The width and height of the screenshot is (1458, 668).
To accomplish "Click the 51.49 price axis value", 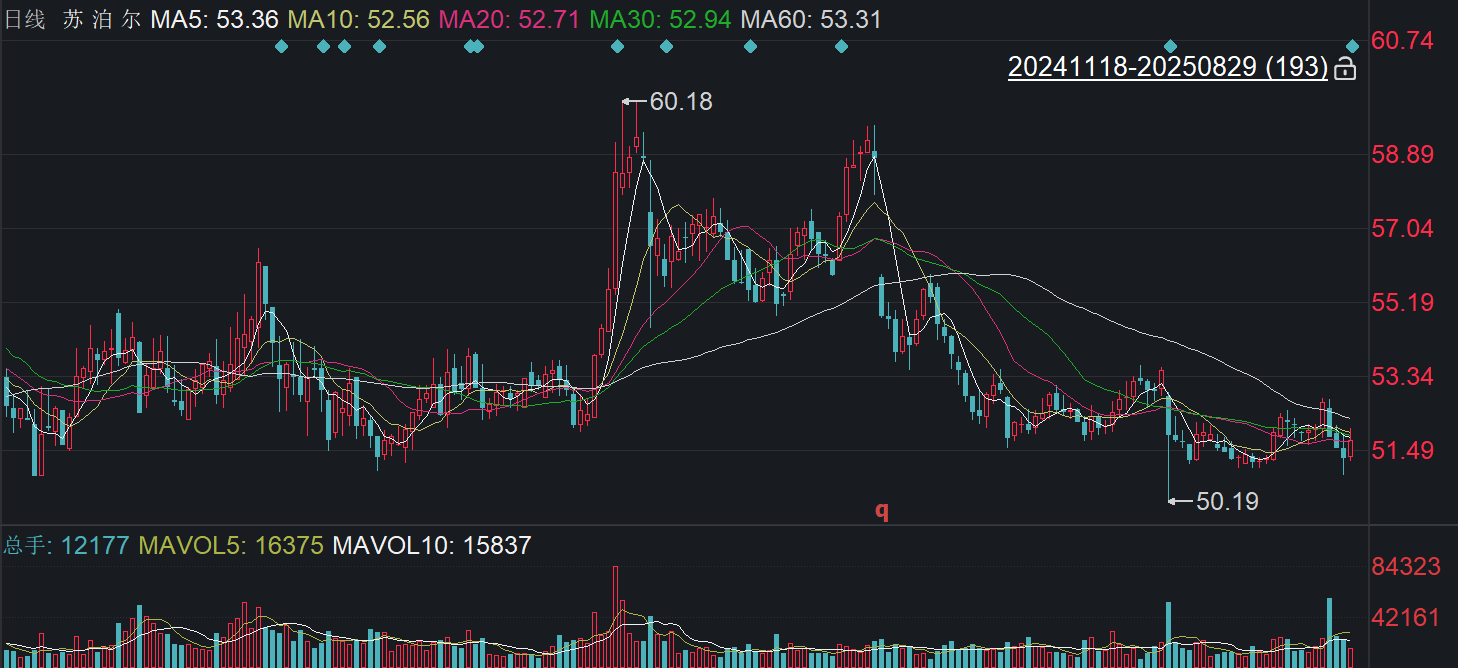I will coord(1403,451).
